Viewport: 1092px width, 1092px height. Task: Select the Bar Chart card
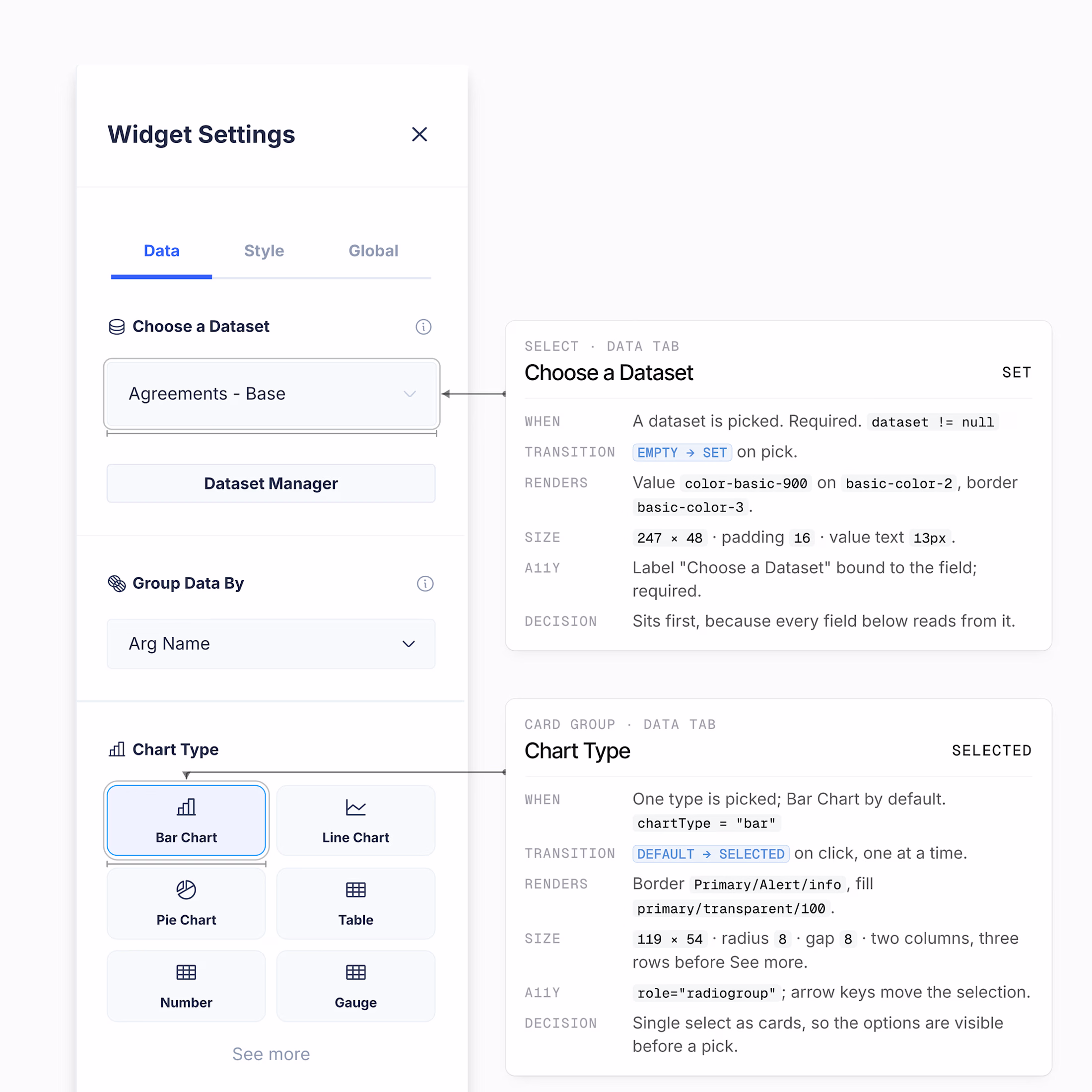click(187, 820)
